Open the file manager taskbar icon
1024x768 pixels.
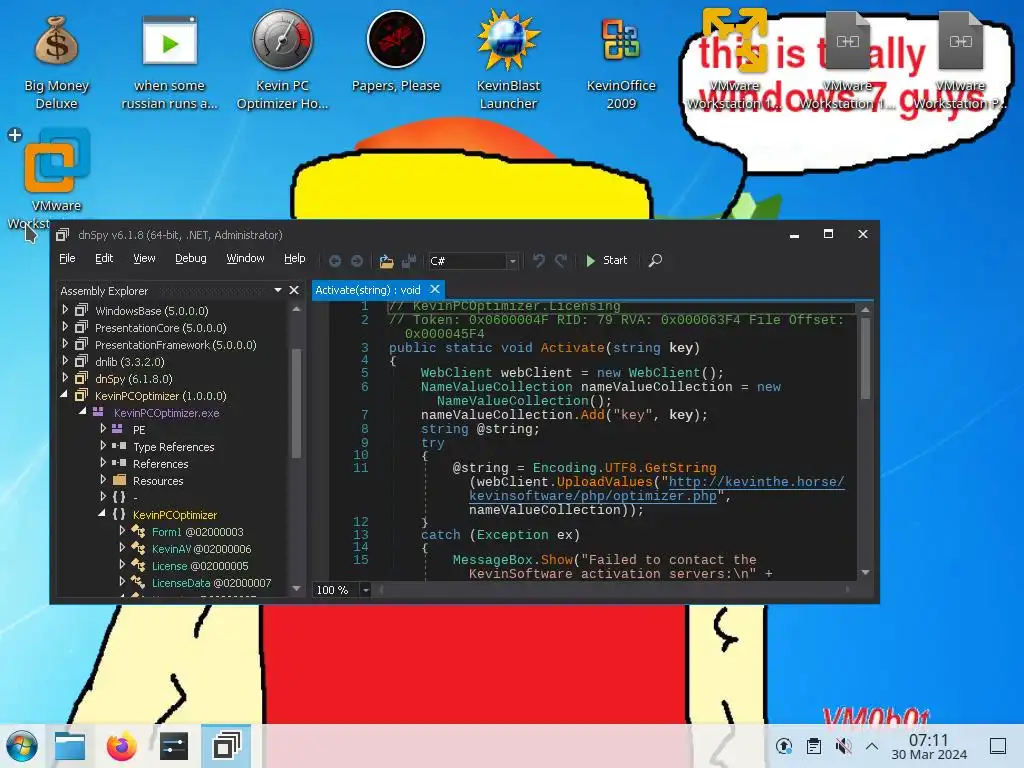[70, 746]
